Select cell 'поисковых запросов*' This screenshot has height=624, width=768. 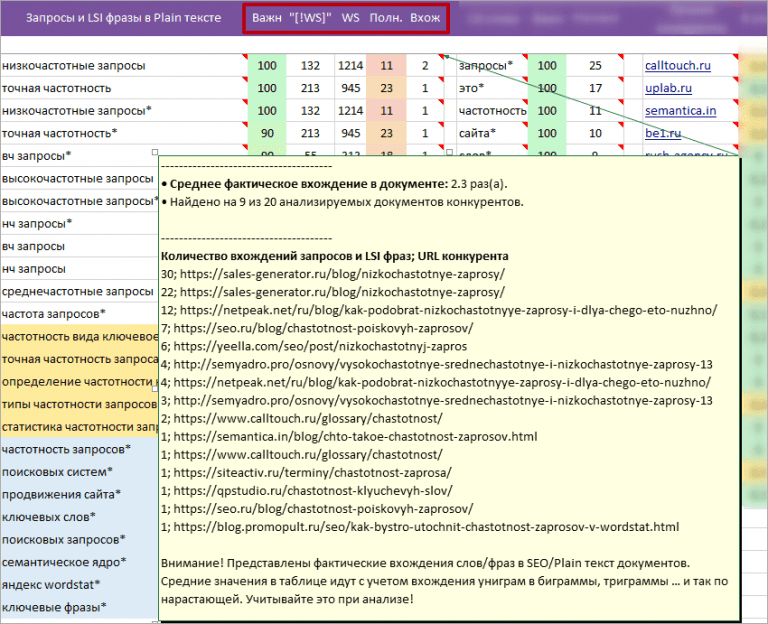[79, 539]
